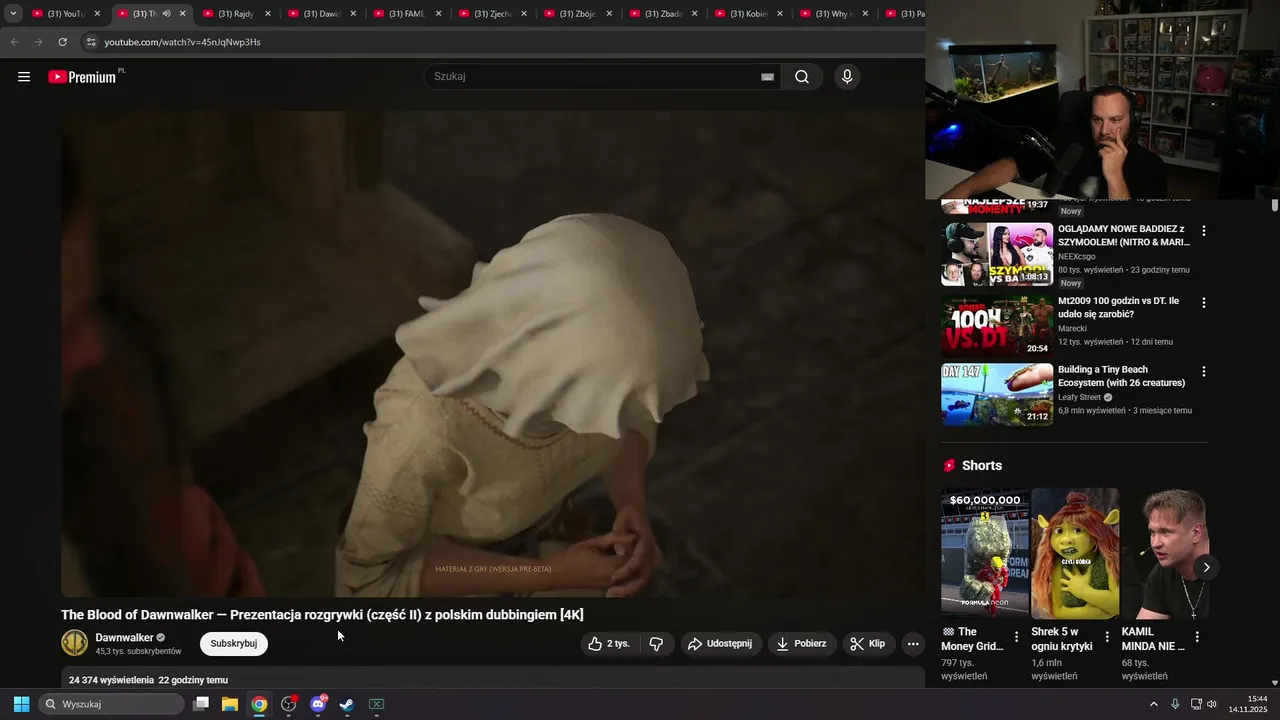1280x720 pixels.
Task: Click the on-screen keyboard icon in search
Action: click(x=767, y=77)
